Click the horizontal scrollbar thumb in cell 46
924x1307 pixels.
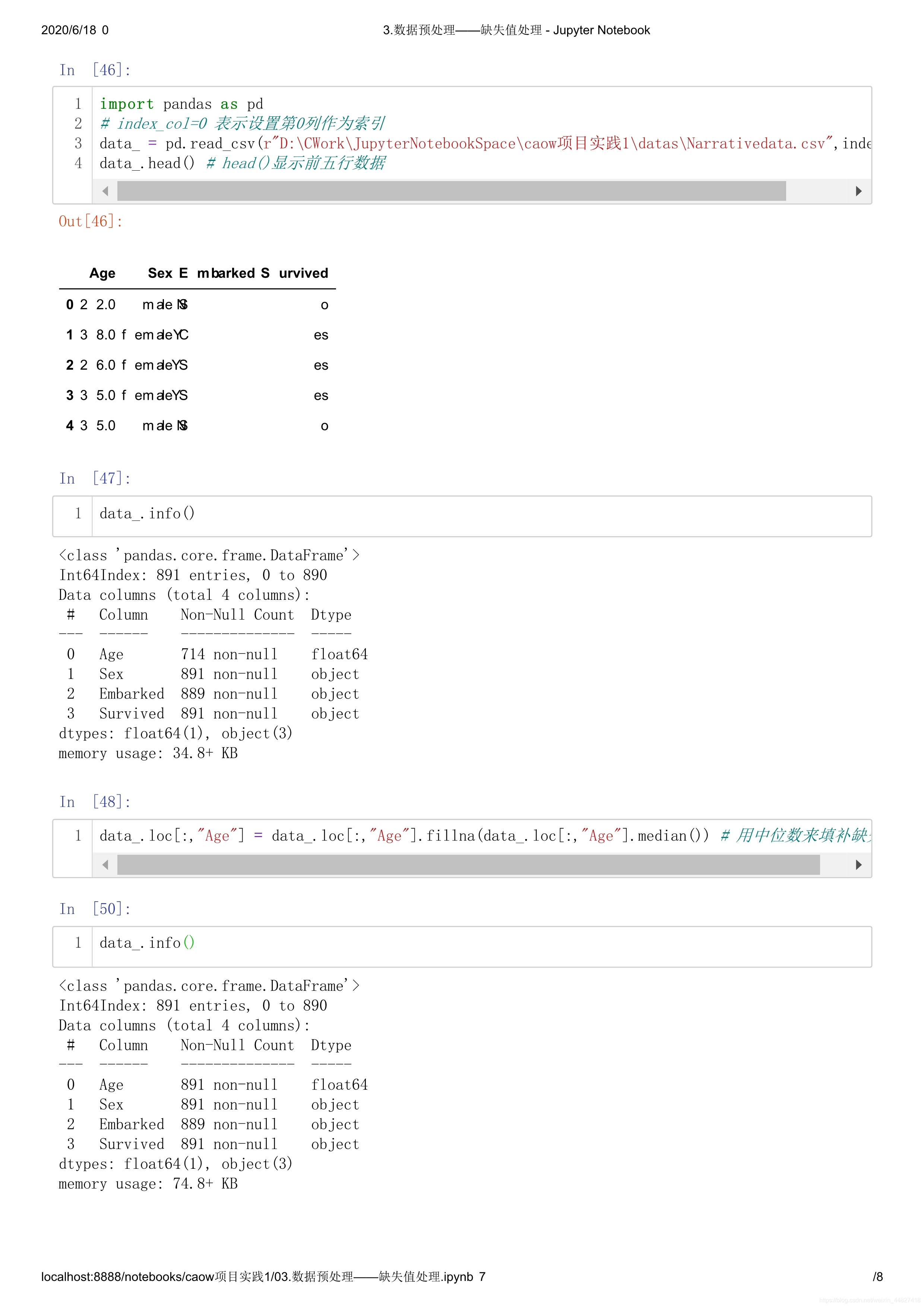(452, 191)
